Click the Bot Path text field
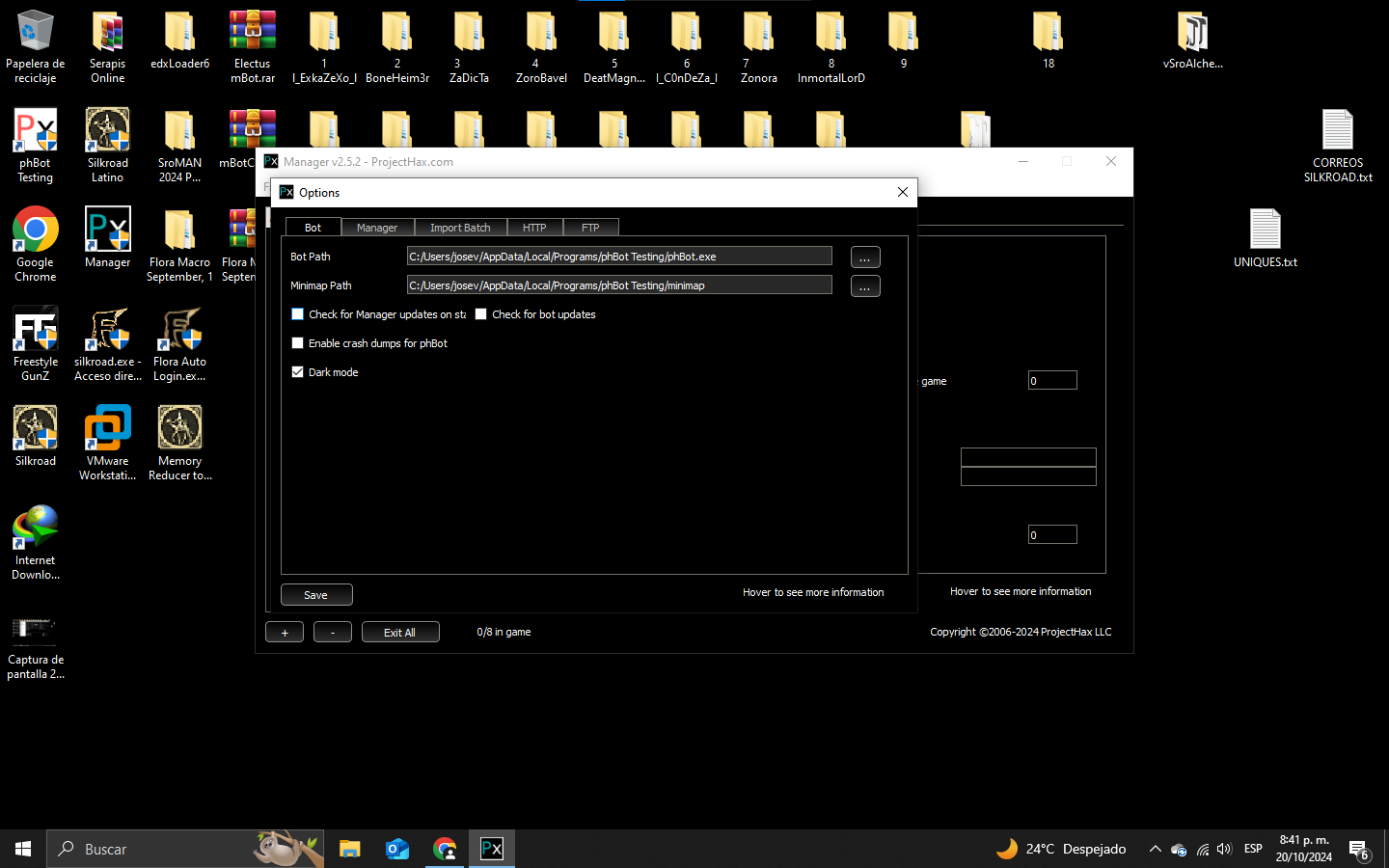 (619, 257)
